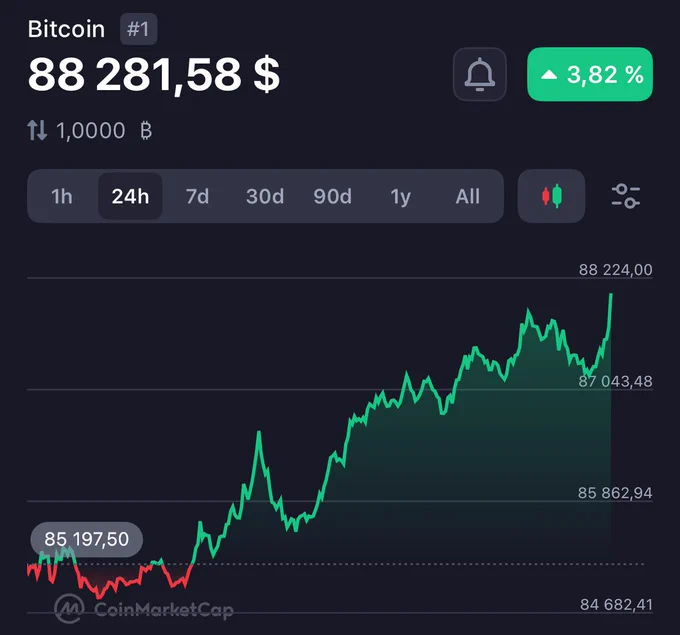Tap the up triangle in percent badge
The image size is (680, 635).
tap(549, 75)
